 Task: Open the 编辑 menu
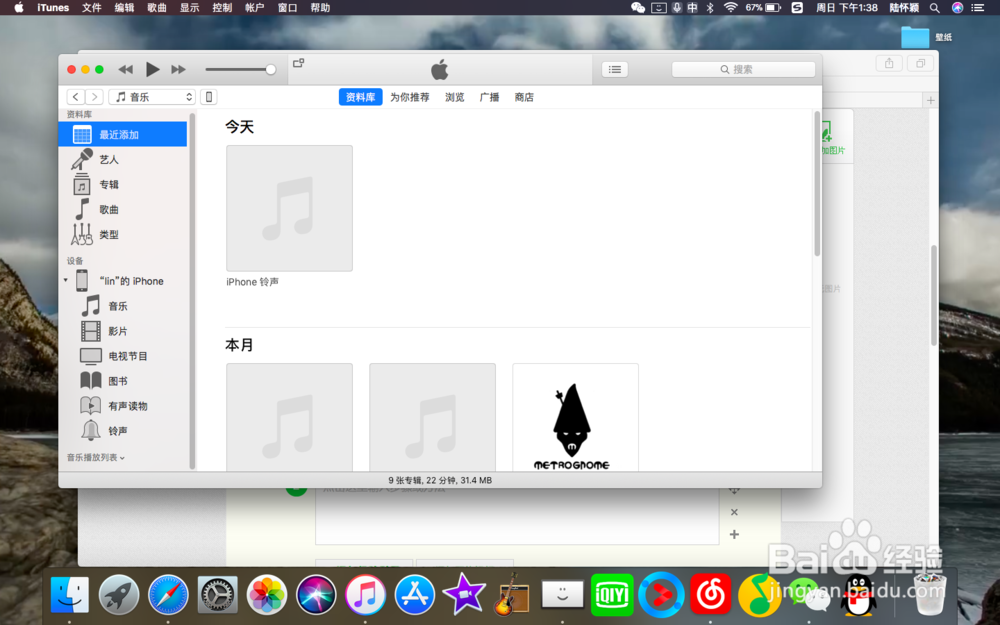(124, 8)
